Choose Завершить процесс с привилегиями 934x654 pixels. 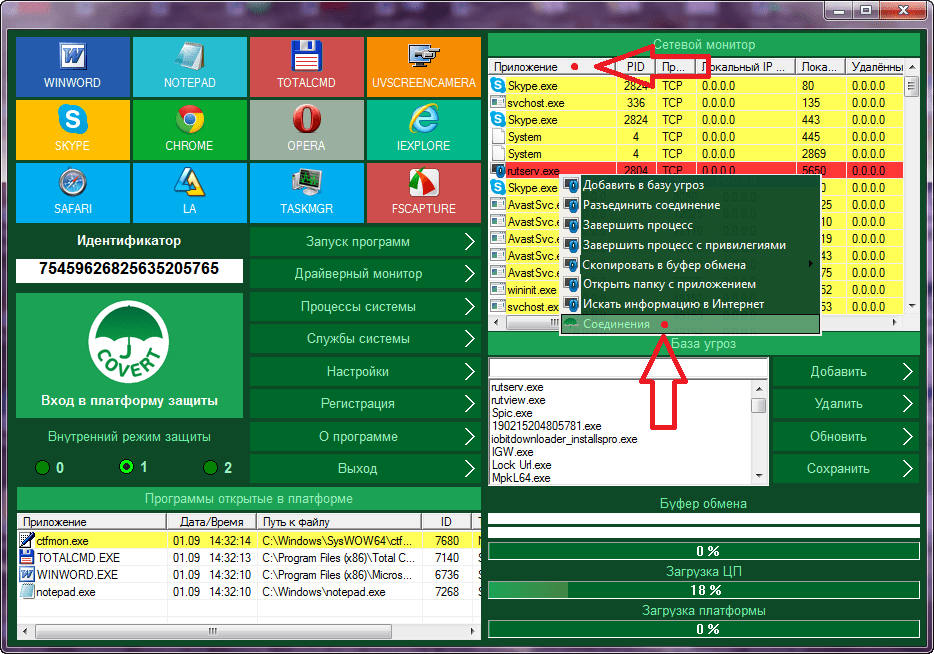coord(690,245)
